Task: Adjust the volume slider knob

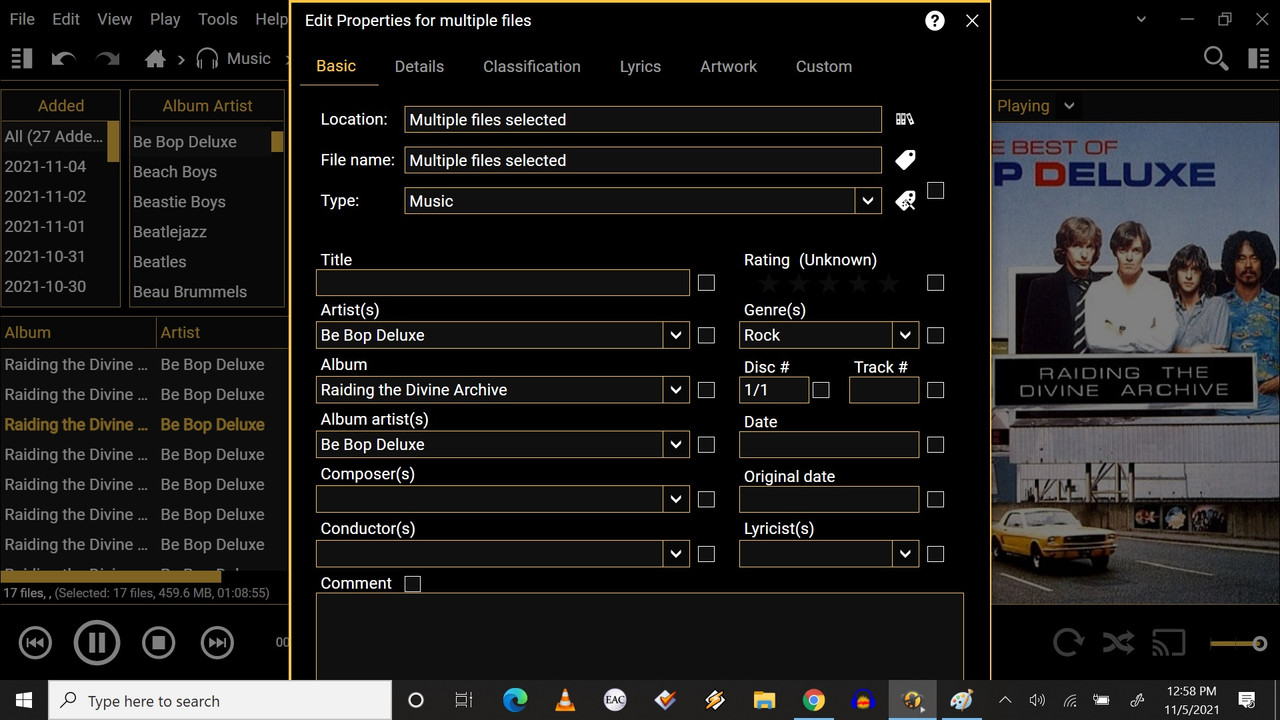Action: point(1259,644)
